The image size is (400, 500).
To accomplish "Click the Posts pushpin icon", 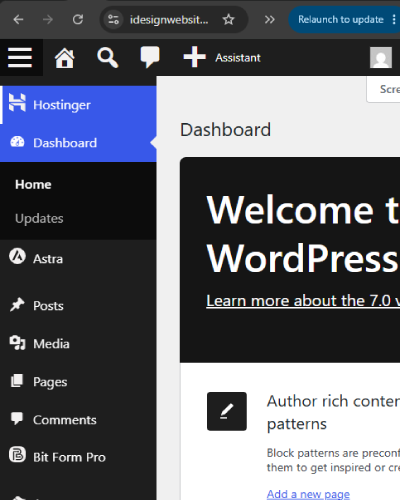I will click(x=17, y=304).
